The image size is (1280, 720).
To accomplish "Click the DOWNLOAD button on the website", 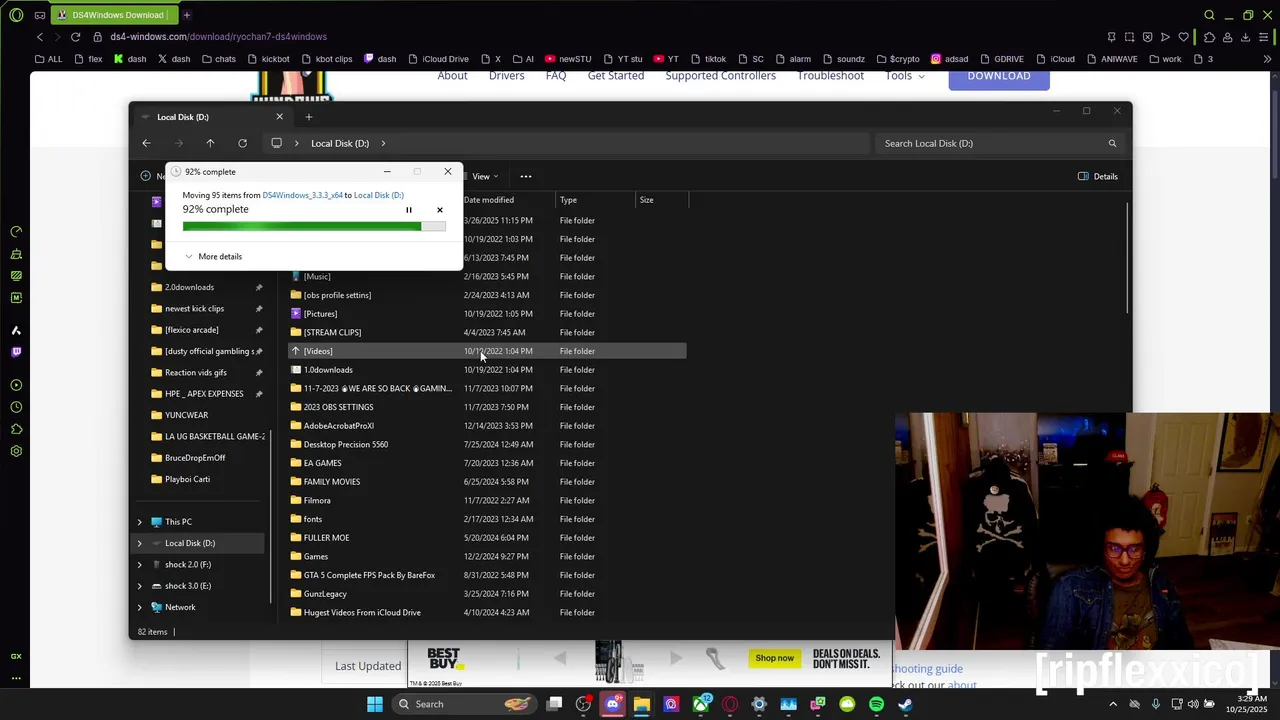I will pos(999,78).
